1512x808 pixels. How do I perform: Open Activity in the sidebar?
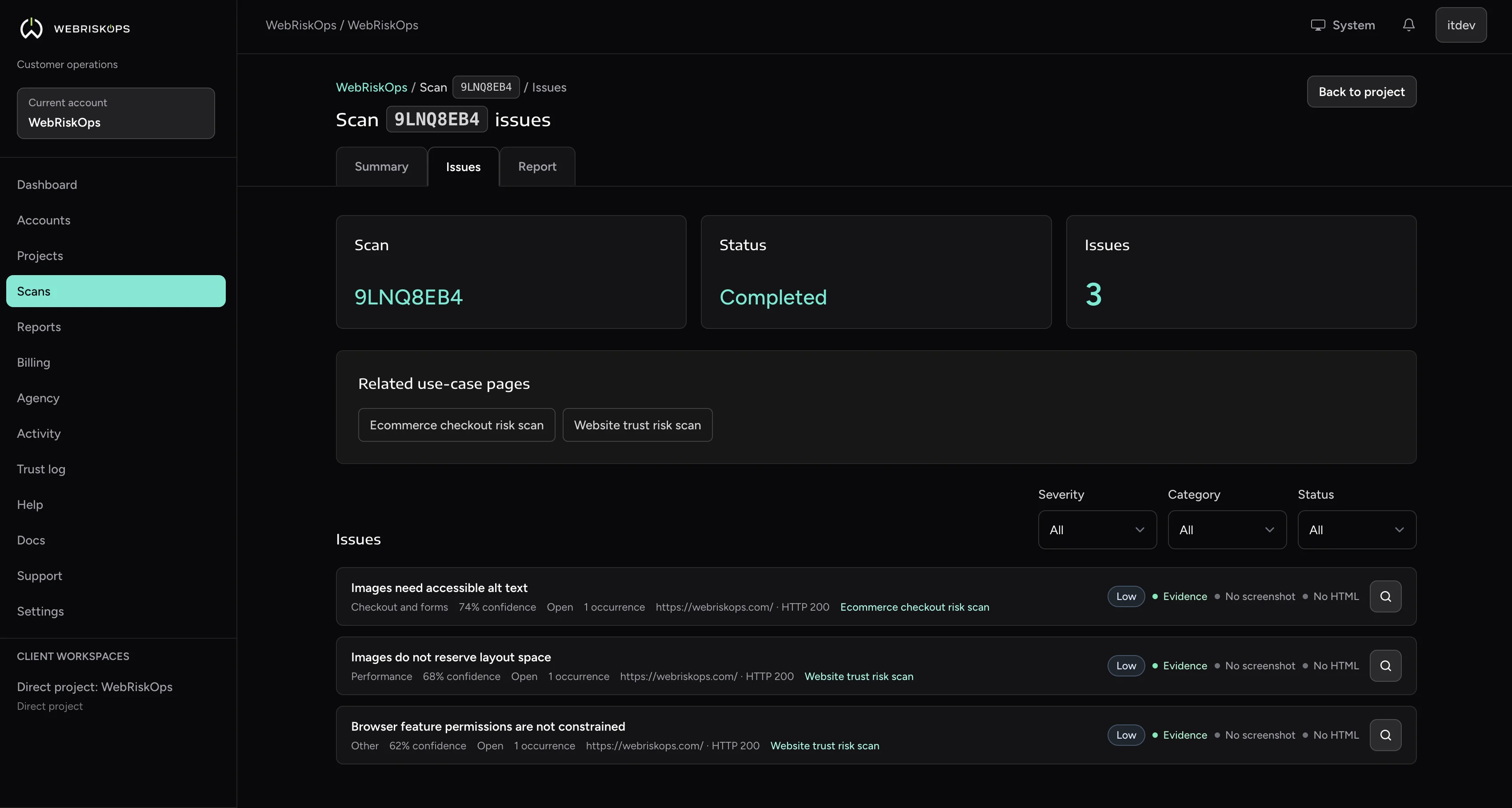116,434
